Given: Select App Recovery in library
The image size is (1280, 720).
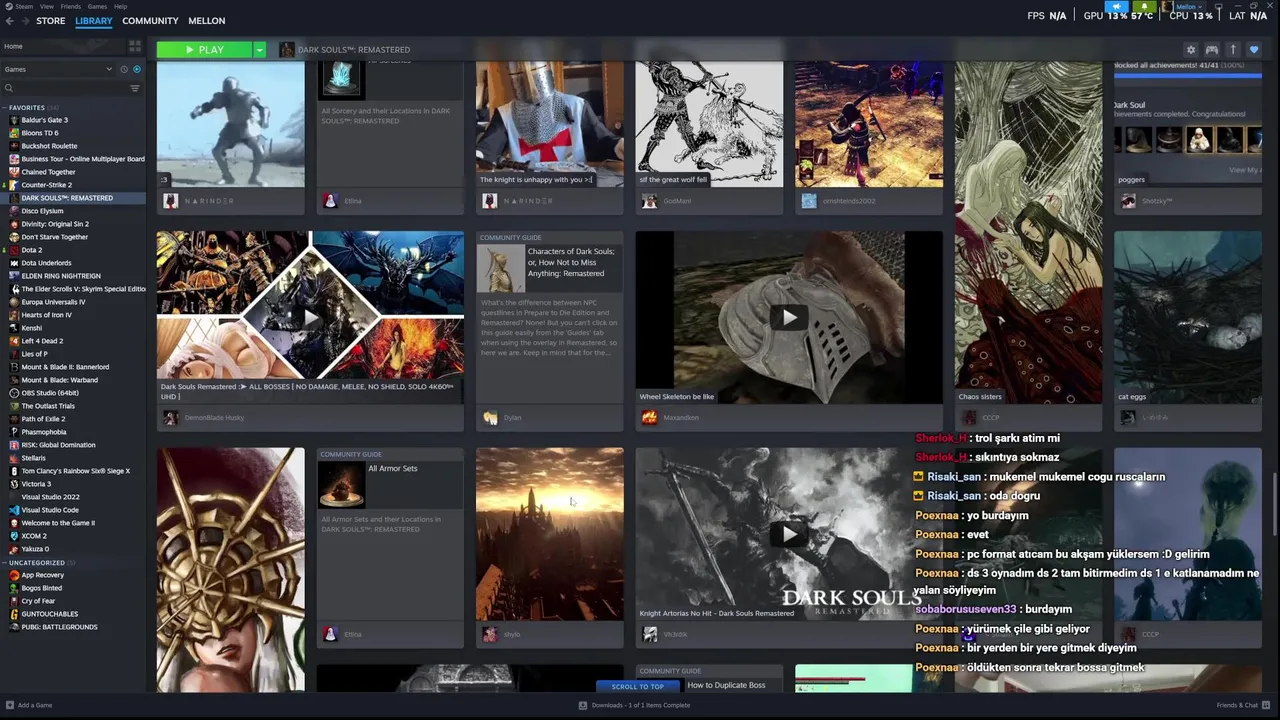Looking at the screenshot, I should 42,575.
